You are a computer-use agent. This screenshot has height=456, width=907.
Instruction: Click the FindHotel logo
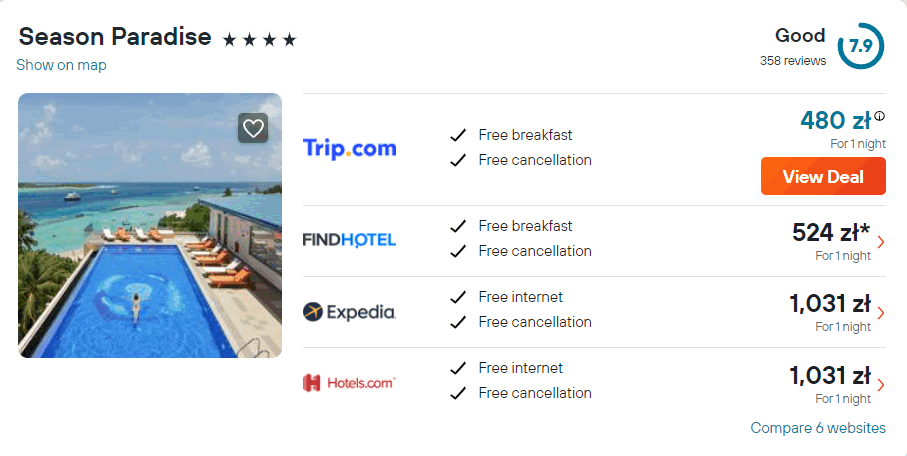(x=349, y=240)
